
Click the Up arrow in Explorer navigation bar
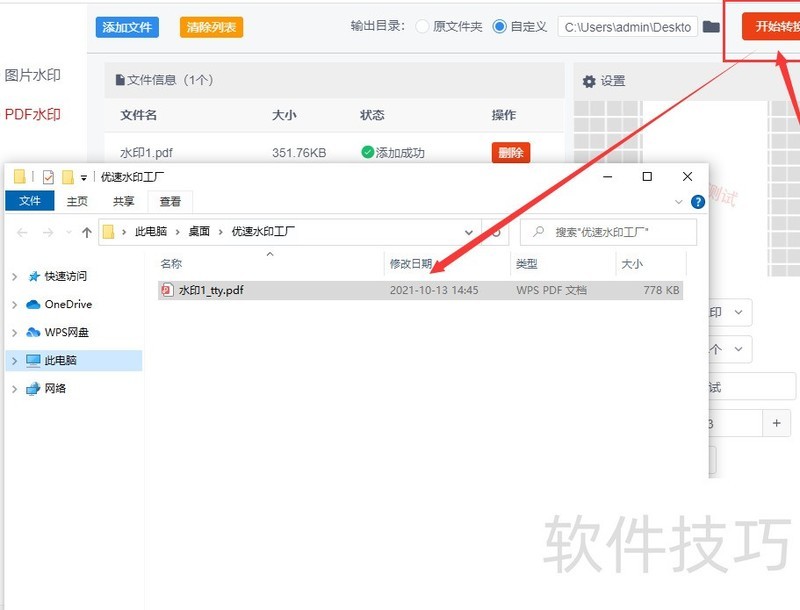coord(86,231)
